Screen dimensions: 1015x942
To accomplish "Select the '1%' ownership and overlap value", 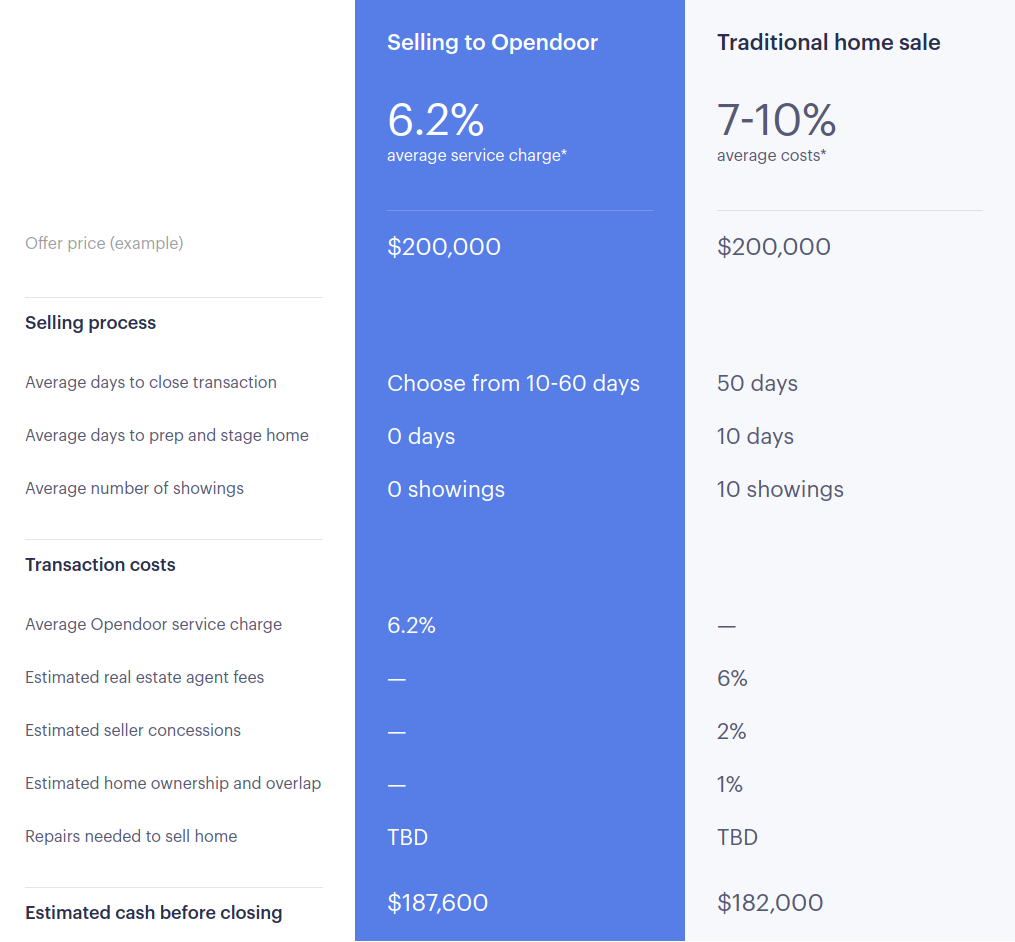I will click(730, 785).
